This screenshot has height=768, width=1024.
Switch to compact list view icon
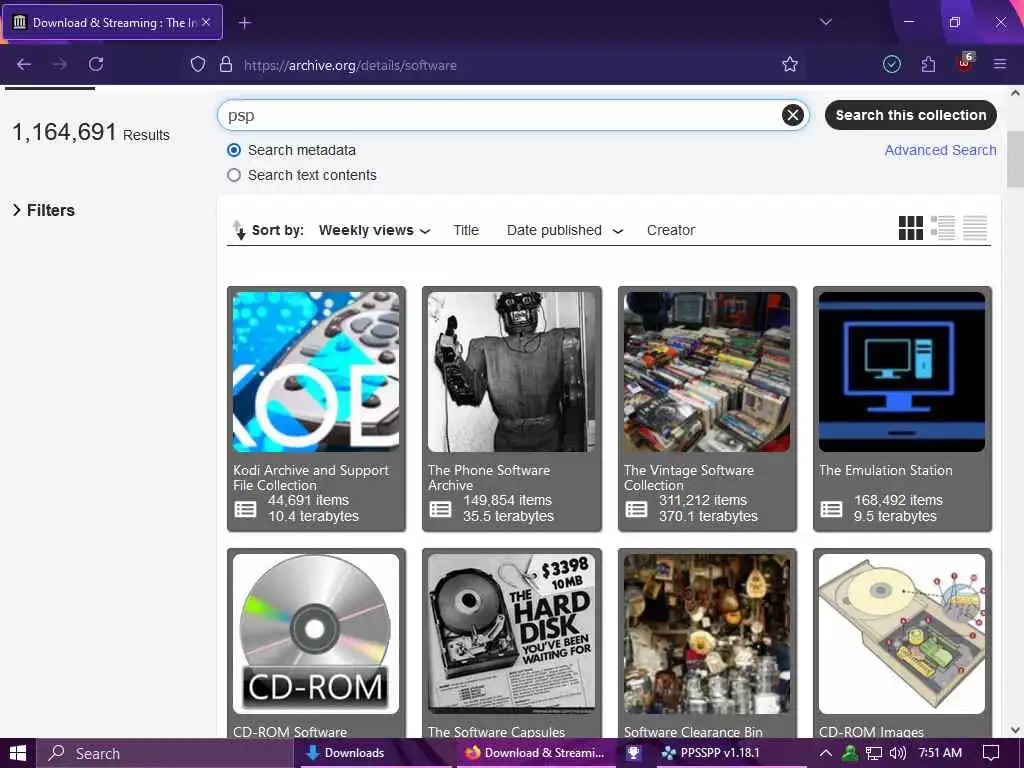click(974, 228)
